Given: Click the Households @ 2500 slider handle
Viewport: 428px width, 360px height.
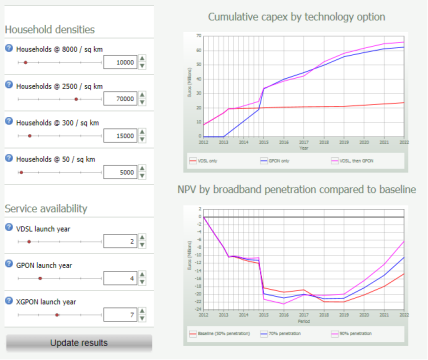Looking at the screenshot, I should (x=76, y=99).
